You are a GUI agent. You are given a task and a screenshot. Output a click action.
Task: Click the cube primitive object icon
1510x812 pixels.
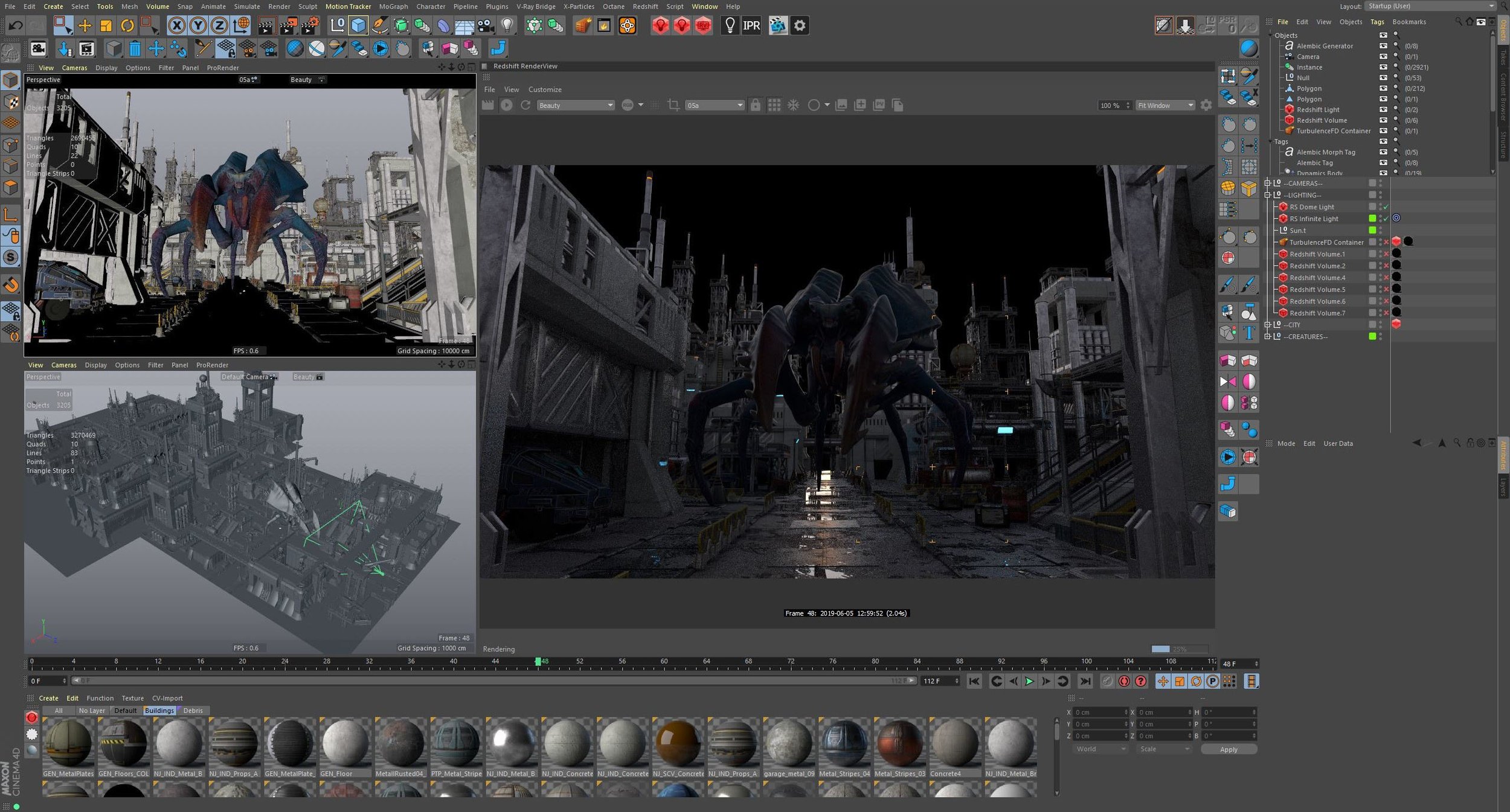[x=359, y=25]
